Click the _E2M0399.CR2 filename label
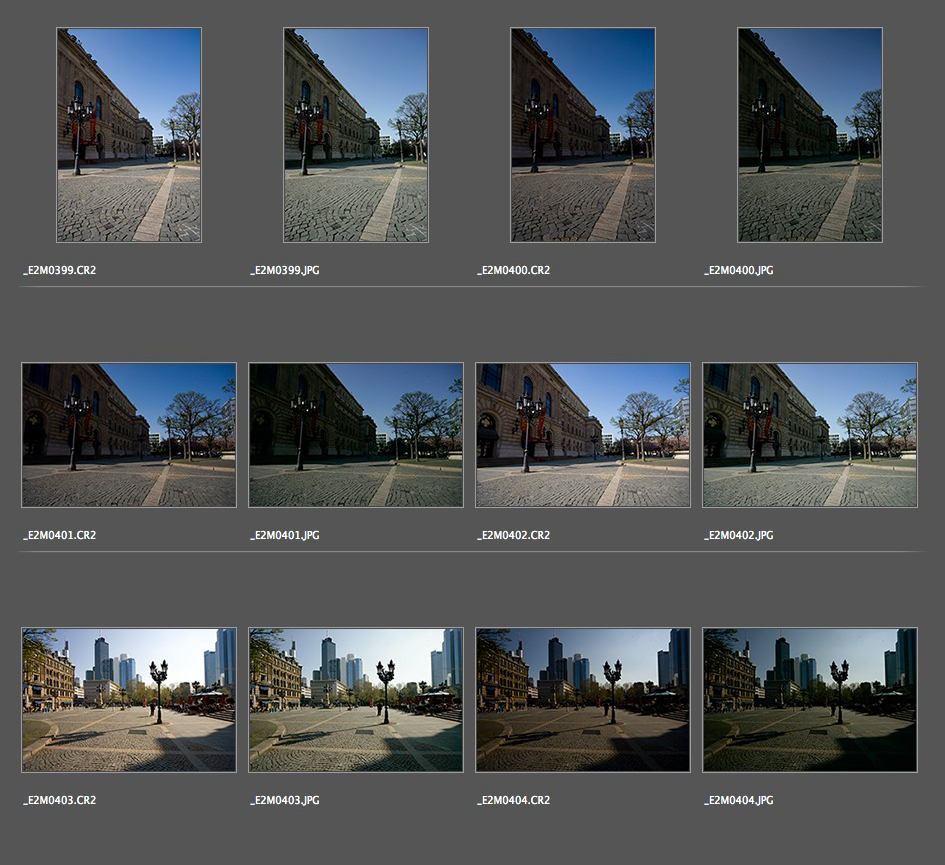 [60, 271]
